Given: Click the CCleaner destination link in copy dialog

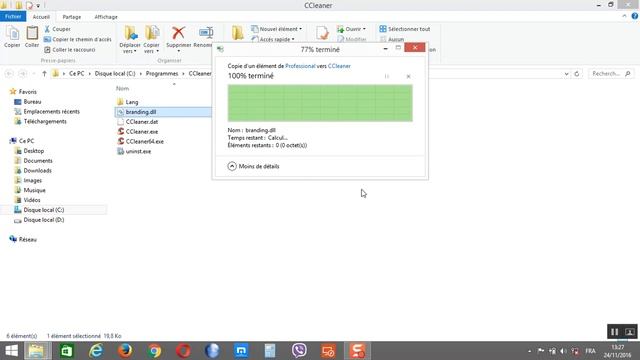Looking at the screenshot, I should point(339,66).
